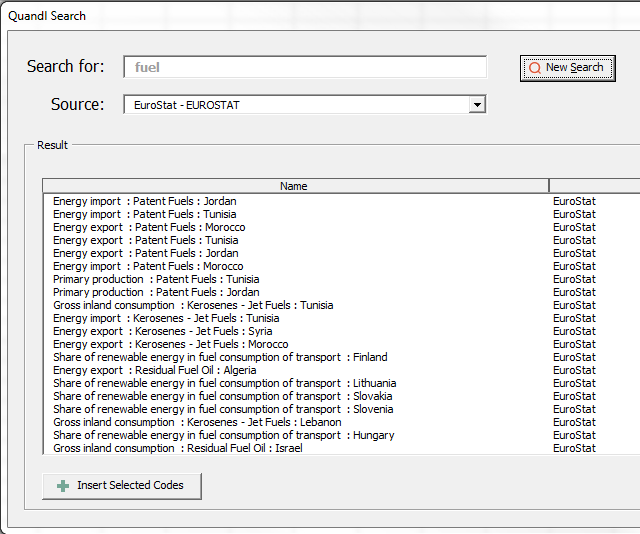Image resolution: width=640 pixels, height=534 pixels.
Task: Click the New Search button
Action: click(x=567, y=68)
